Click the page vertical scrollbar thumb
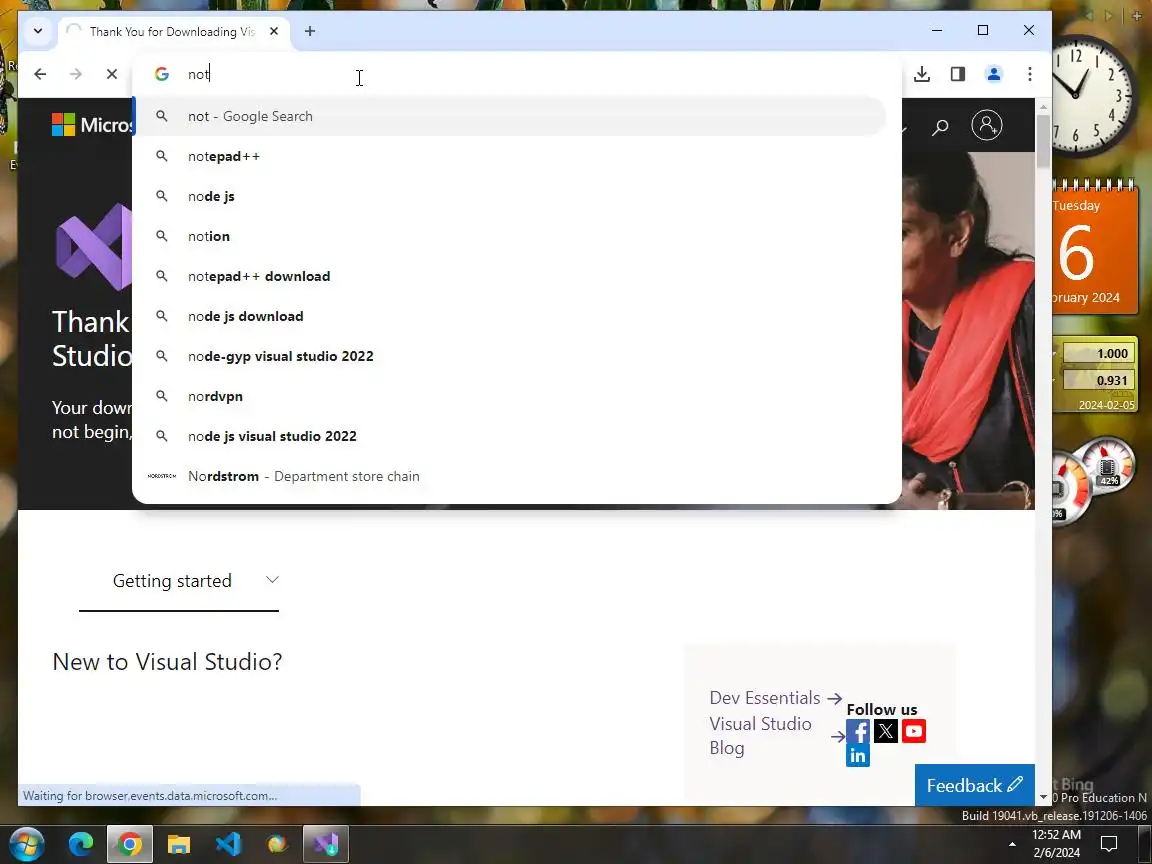Screen dimensions: 1152x864 pos(1043,143)
